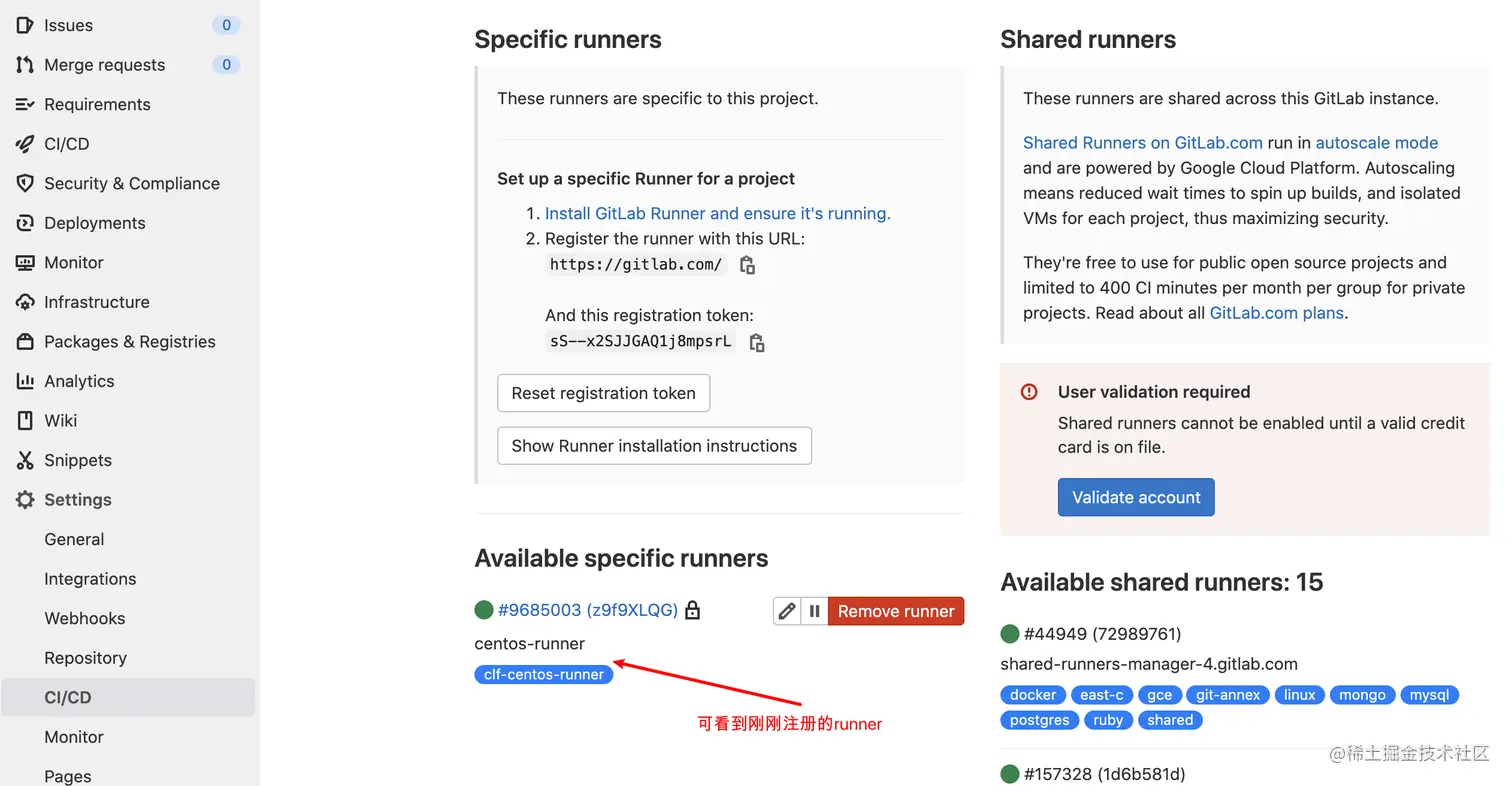1512x786 pixels.
Task: Click the Wiki book icon
Action: point(25,420)
